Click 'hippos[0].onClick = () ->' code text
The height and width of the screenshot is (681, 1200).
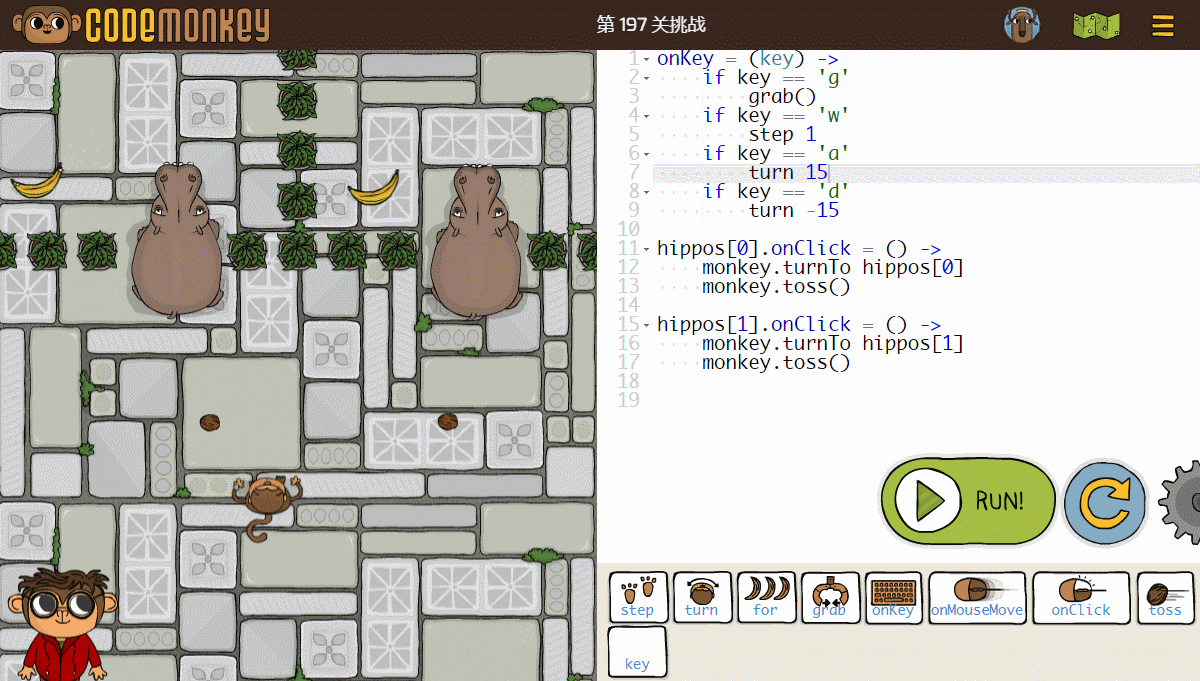click(x=799, y=248)
